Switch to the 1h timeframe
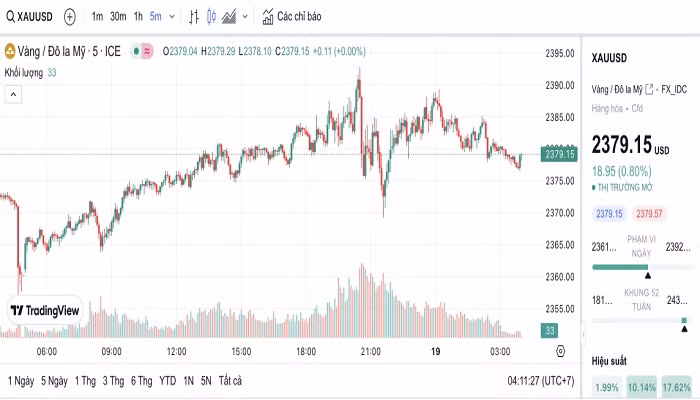Screen dimensions: 700x400 coord(138,17)
